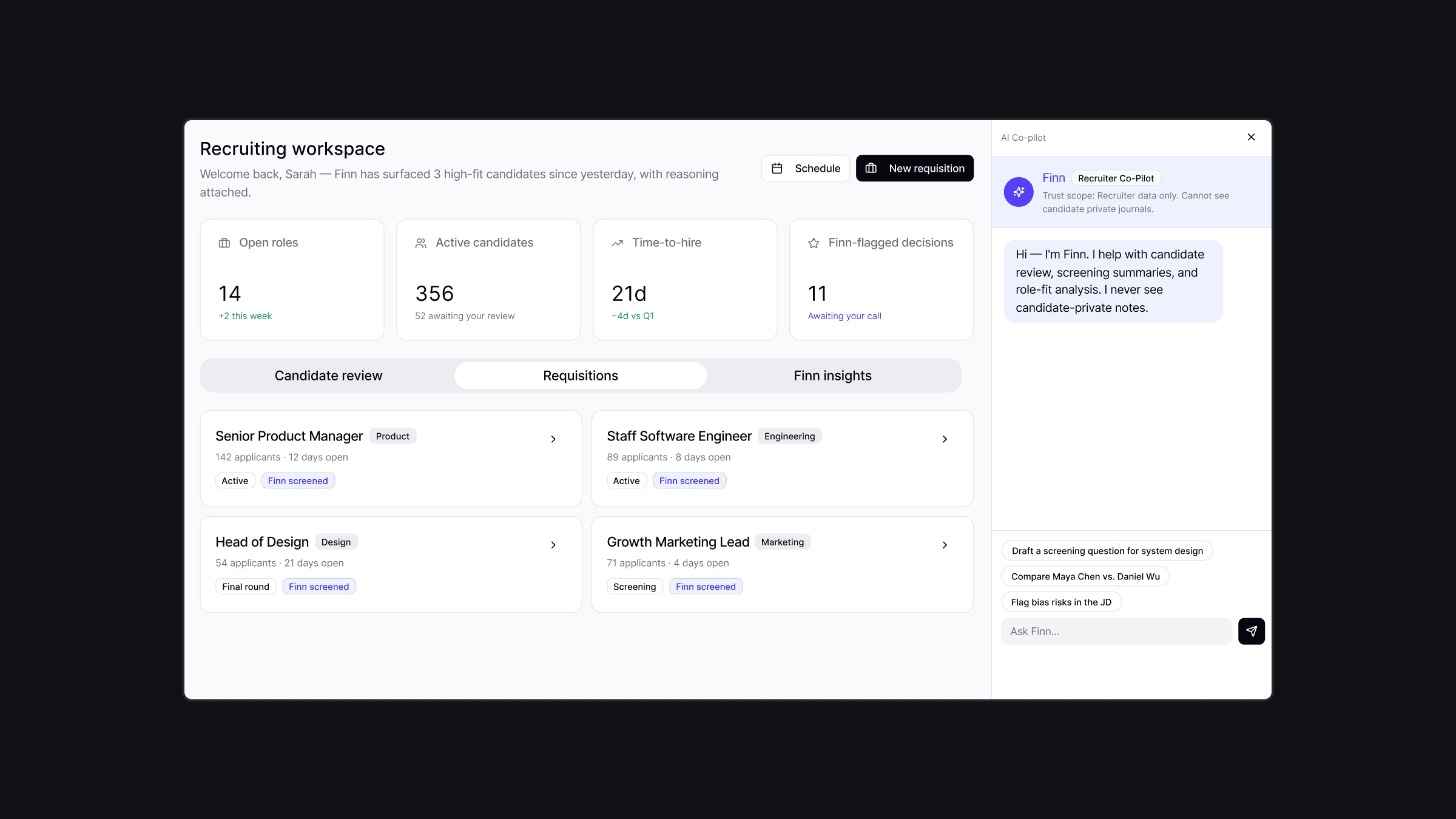The width and height of the screenshot is (1456, 819).
Task: Create a New requisition
Action: (915, 168)
